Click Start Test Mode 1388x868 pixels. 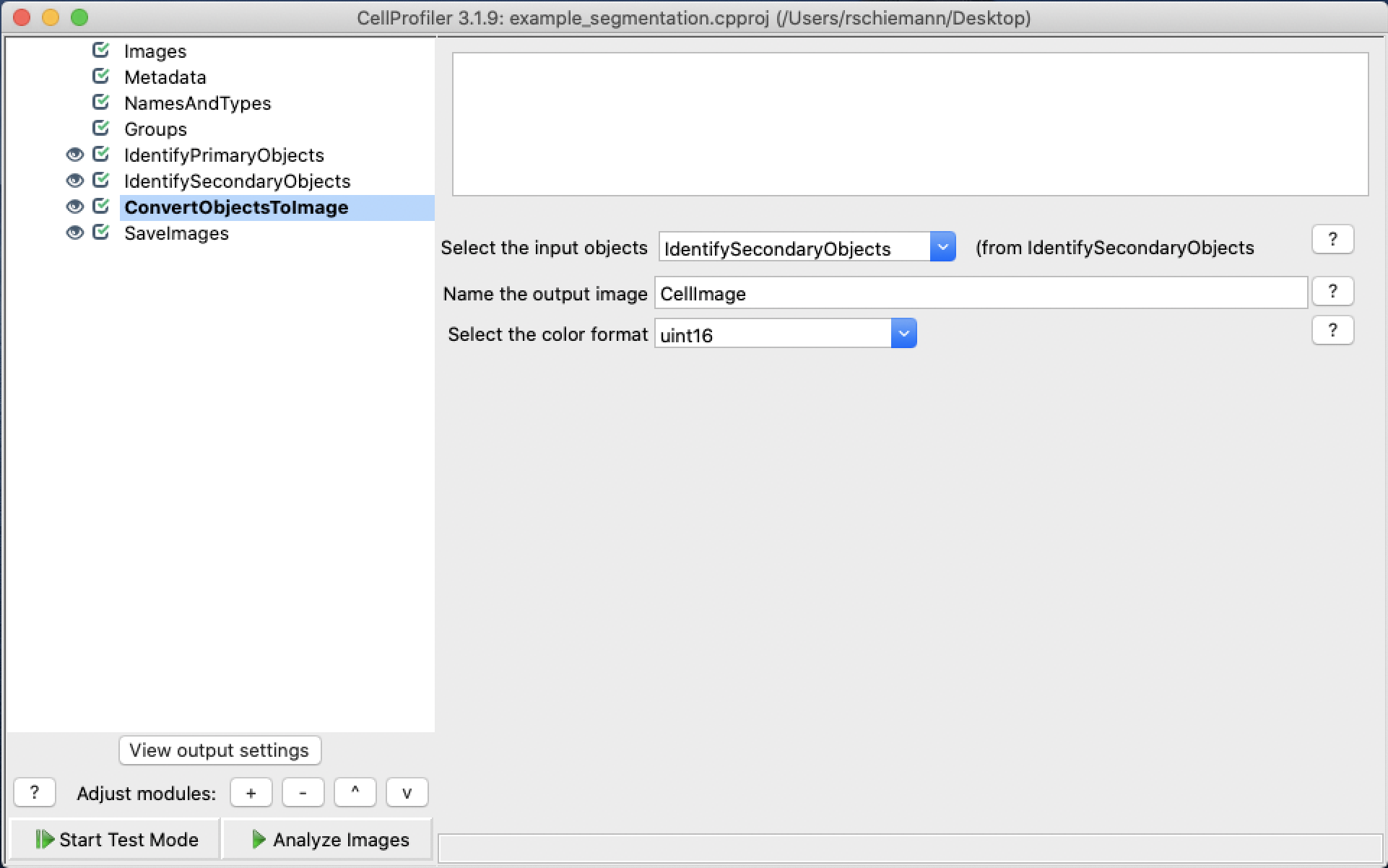point(114,839)
